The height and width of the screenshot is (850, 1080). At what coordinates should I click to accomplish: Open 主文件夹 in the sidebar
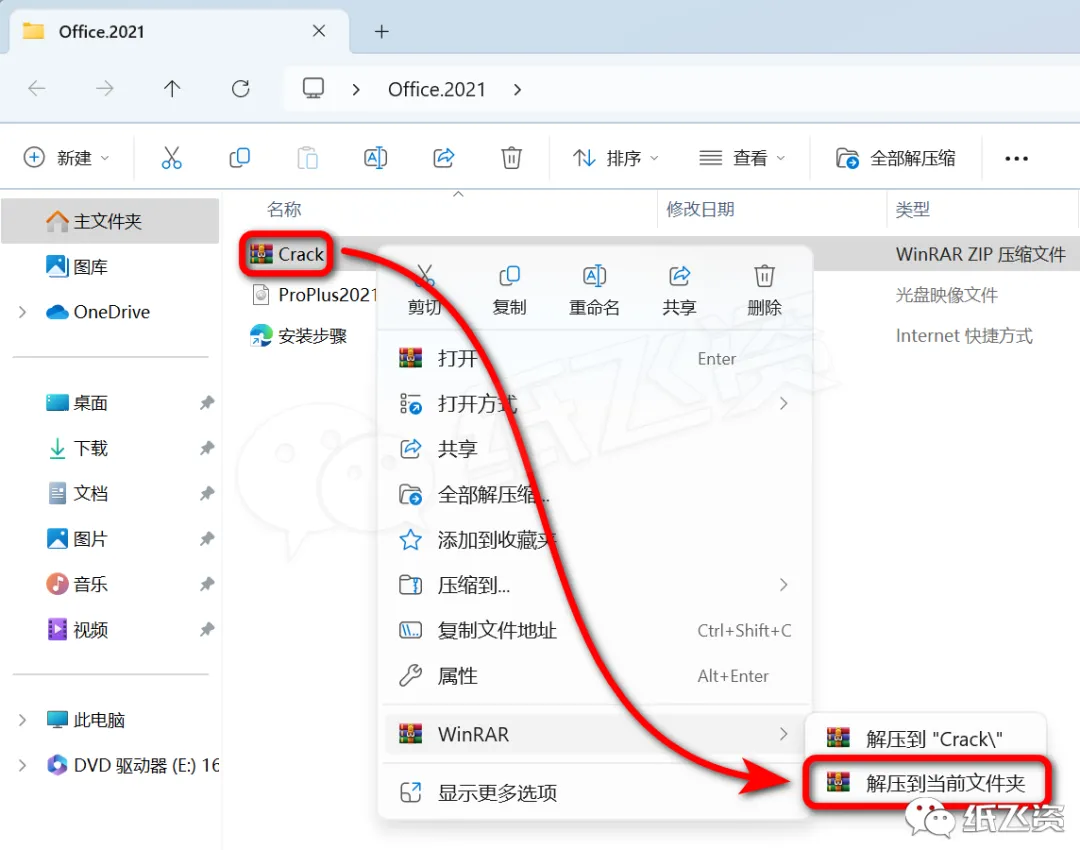(110, 221)
